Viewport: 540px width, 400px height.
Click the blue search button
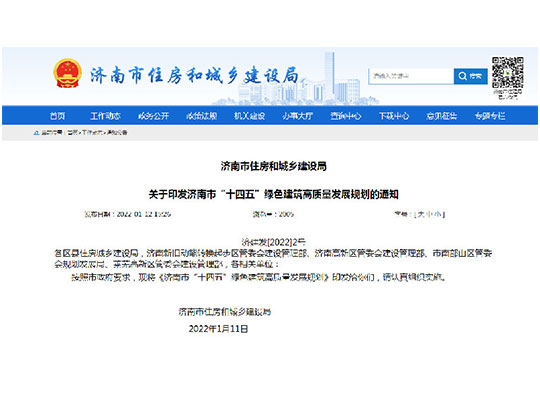[x=470, y=76]
